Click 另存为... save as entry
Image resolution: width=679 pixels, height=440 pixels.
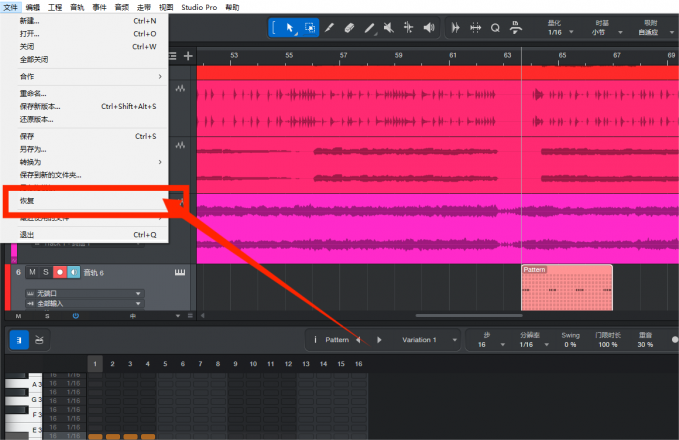coord(33,149)
